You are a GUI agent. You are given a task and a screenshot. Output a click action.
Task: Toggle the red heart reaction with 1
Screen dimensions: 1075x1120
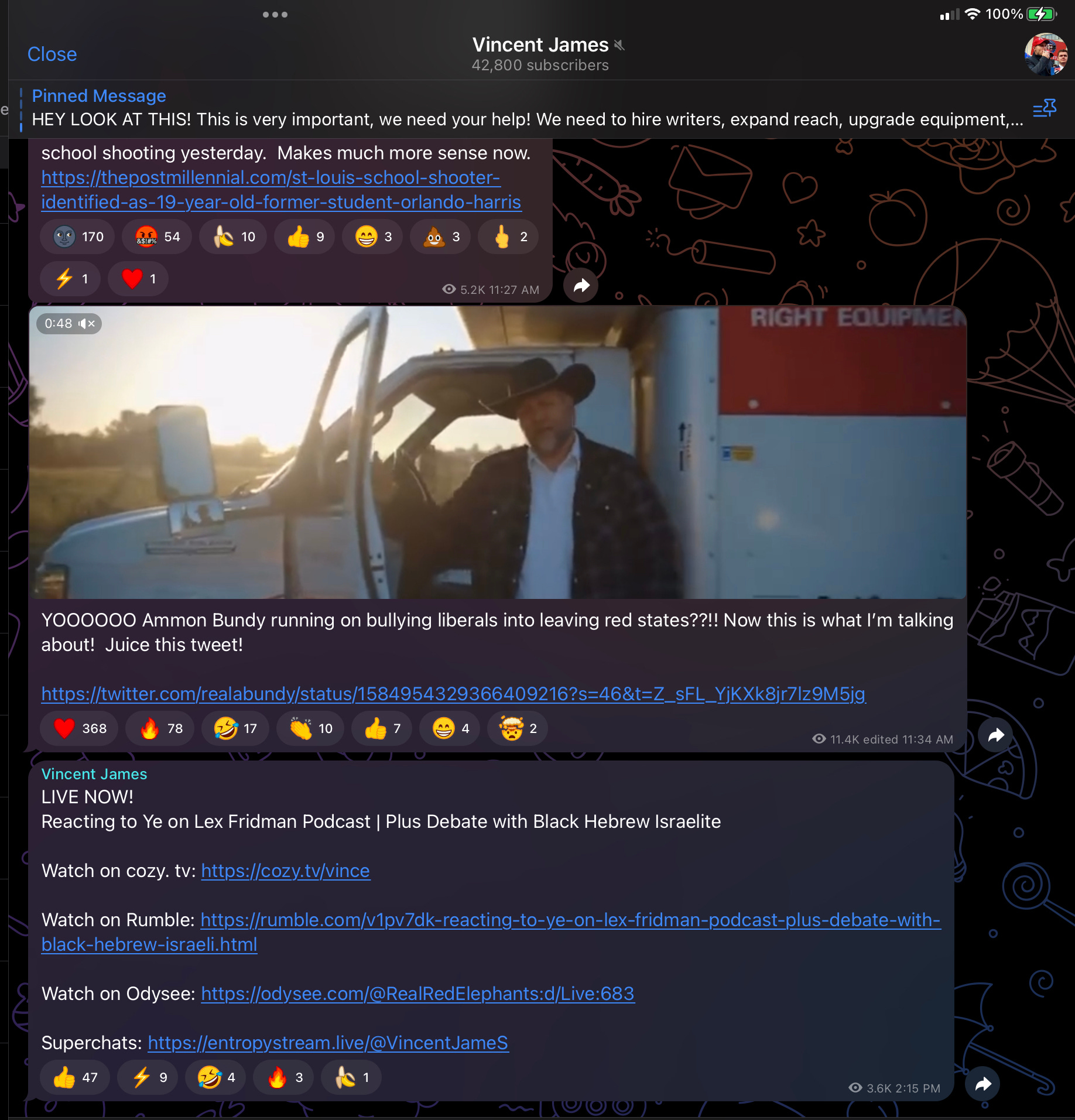click(138, 279)
